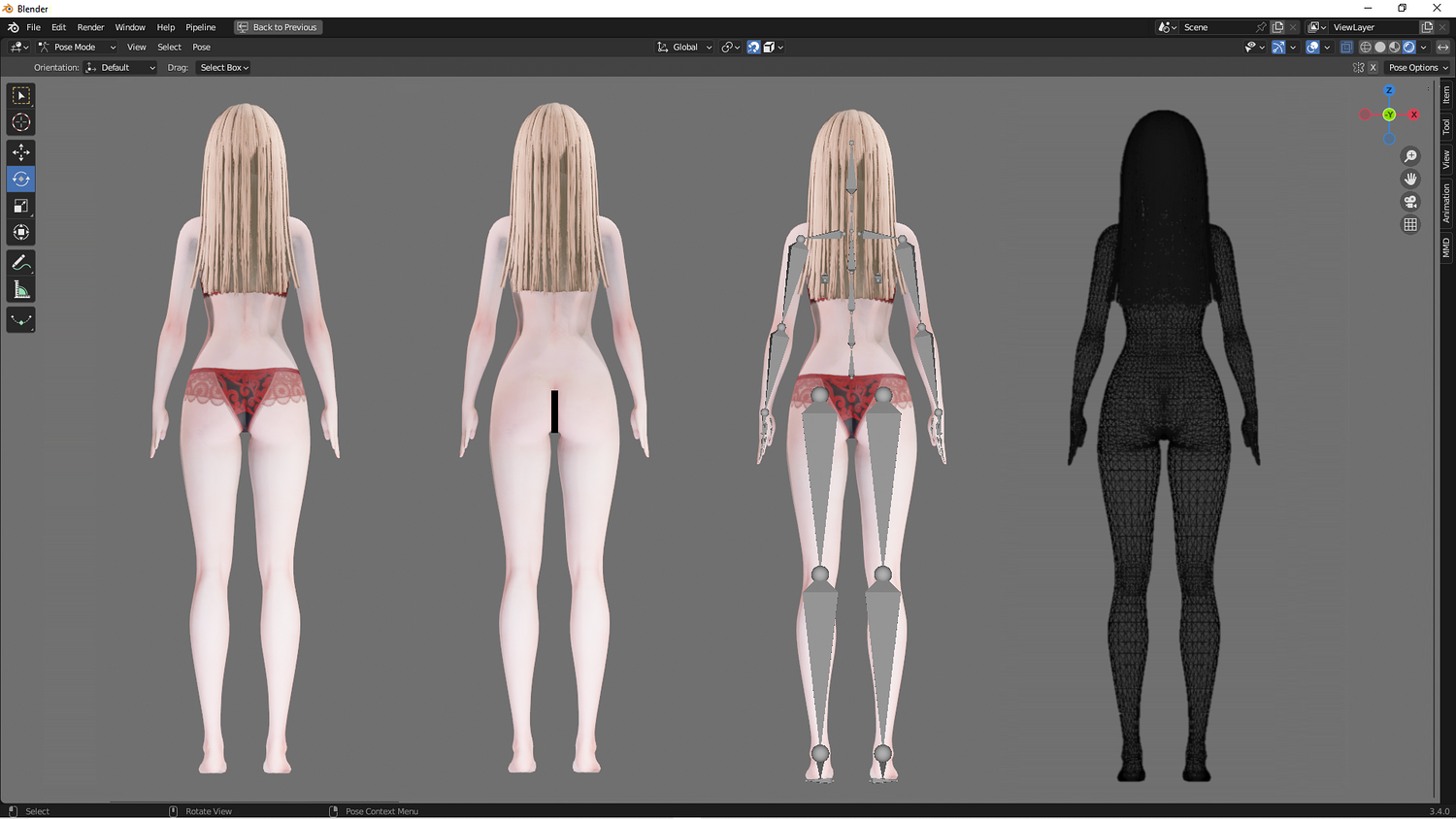Click the ViewLayer name field
Image resolution: width=1456 pixels, height=819 pixels.
point(1373,27)
